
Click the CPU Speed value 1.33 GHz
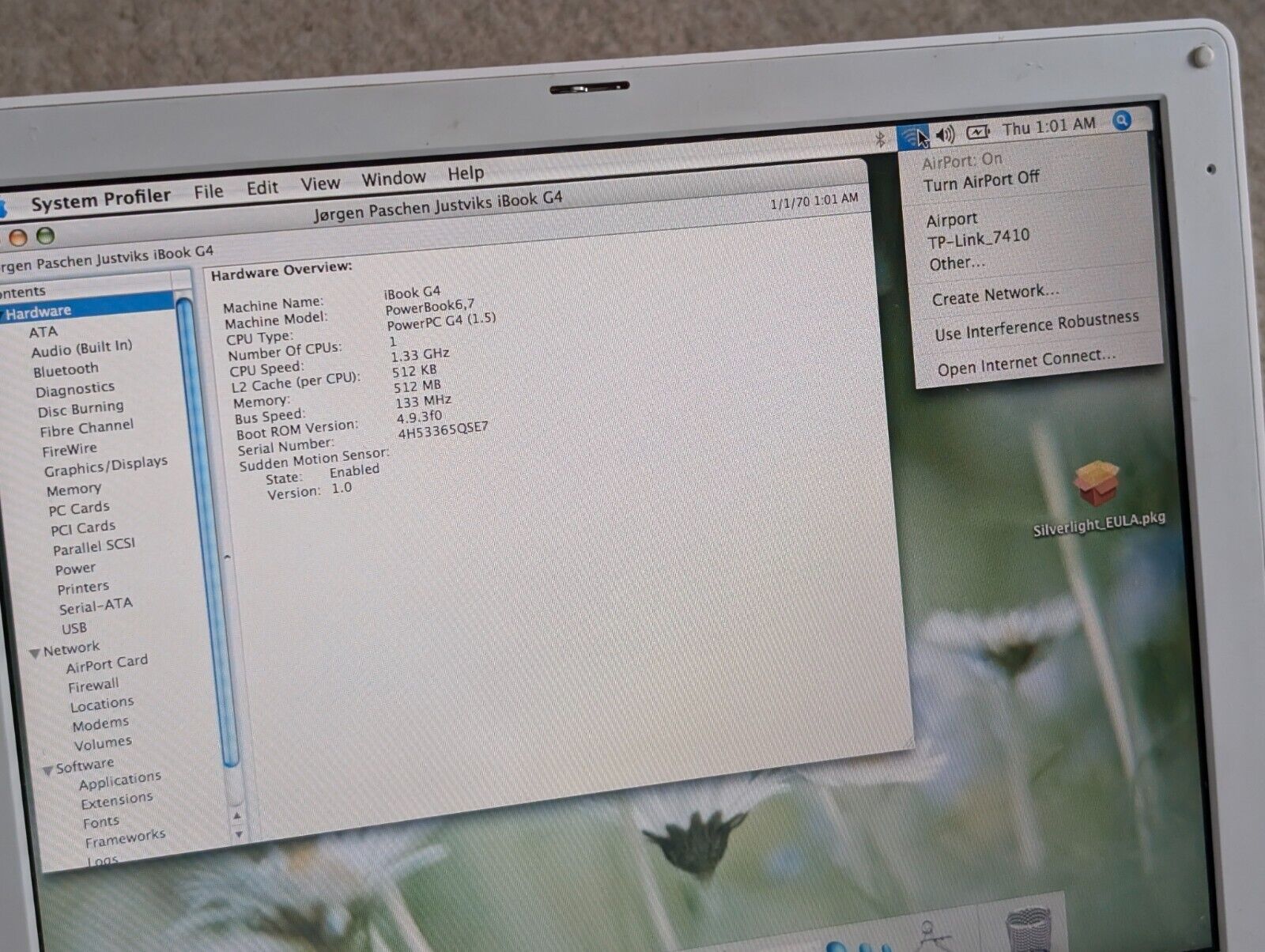point(420,355)
